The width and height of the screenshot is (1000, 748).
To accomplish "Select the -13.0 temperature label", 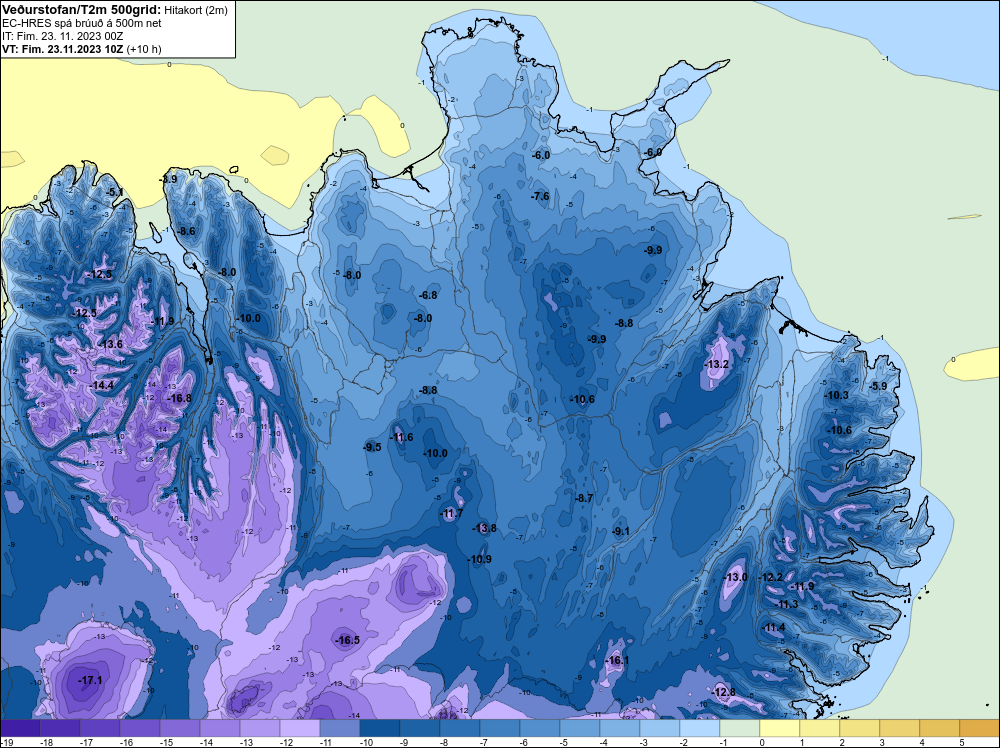I will coord(735,578).
